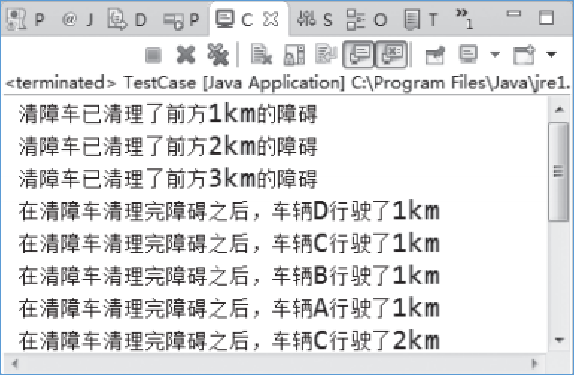This screenshot has height=376, width=575.
Task: Toggle show console when standard error changes
Action: coord(391,55)
